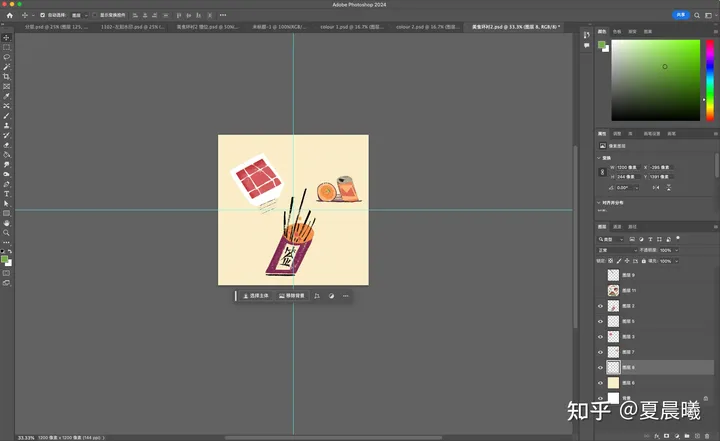Open the History panel icon
The height and width of the screenshot is (441, 720).
point(586,35)
